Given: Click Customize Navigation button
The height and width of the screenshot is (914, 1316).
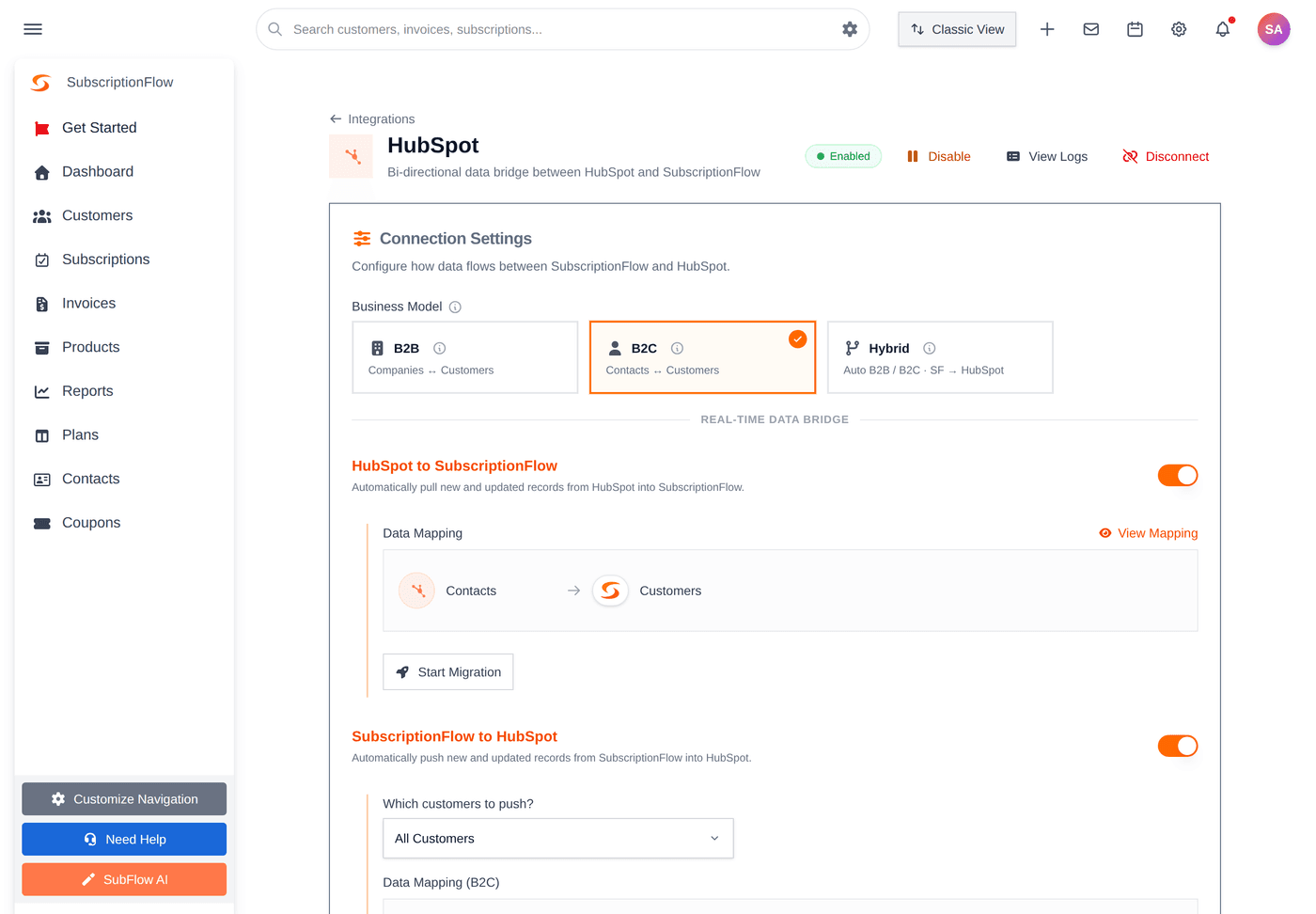Looking at the screenshot, I should [x=124, y=799].
